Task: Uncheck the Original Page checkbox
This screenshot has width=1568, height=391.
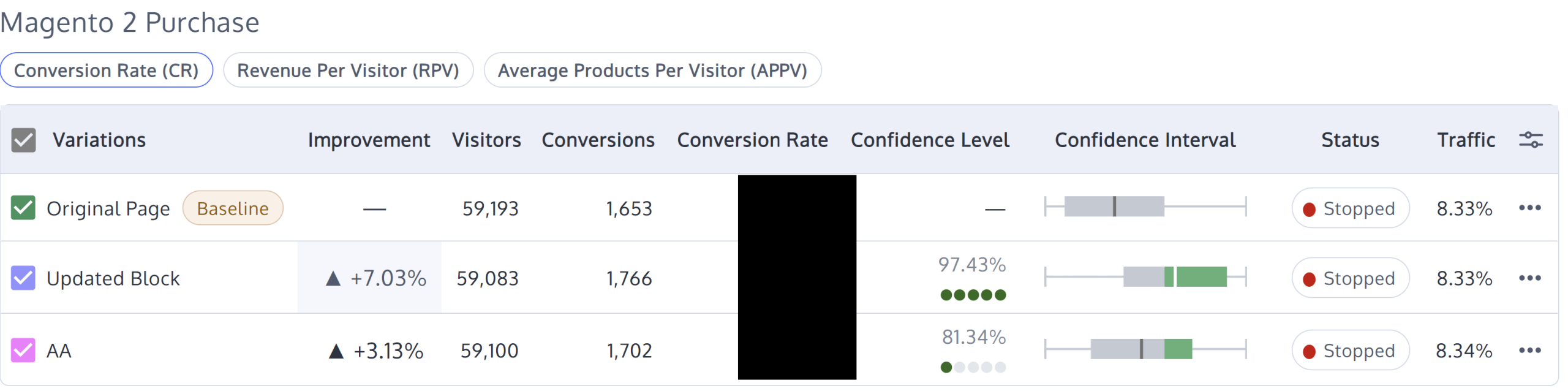Action: coord(23,208)
